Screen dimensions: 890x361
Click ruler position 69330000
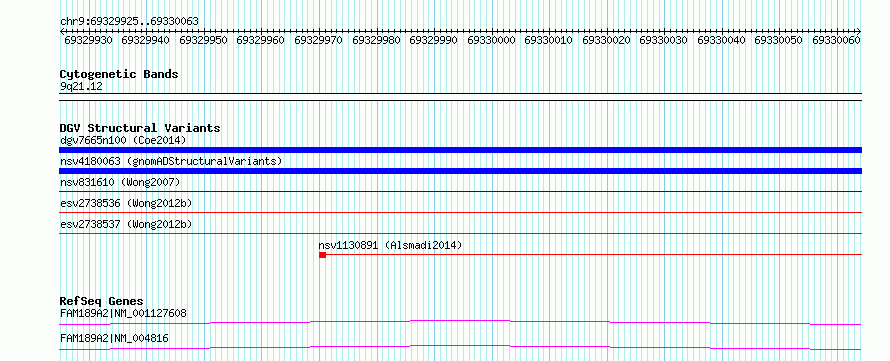491,40
